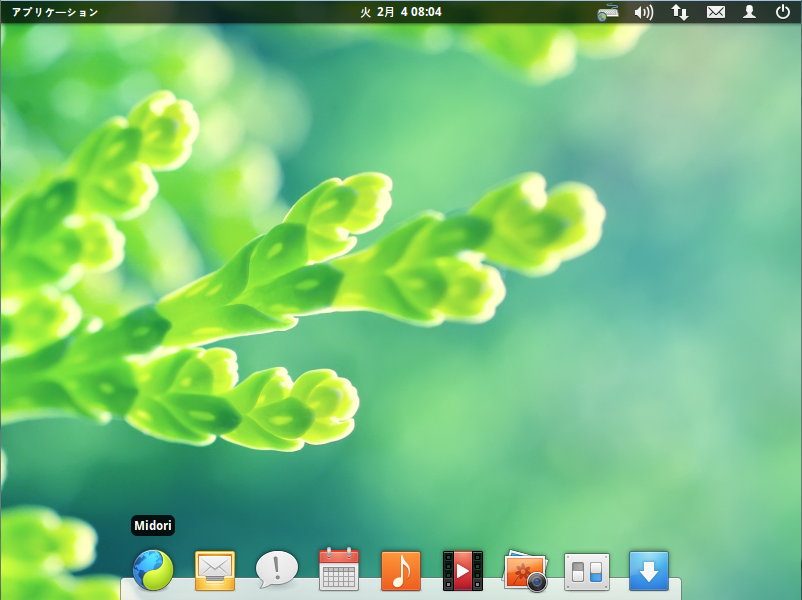Open the mail messages indicator

click(716, 12)
